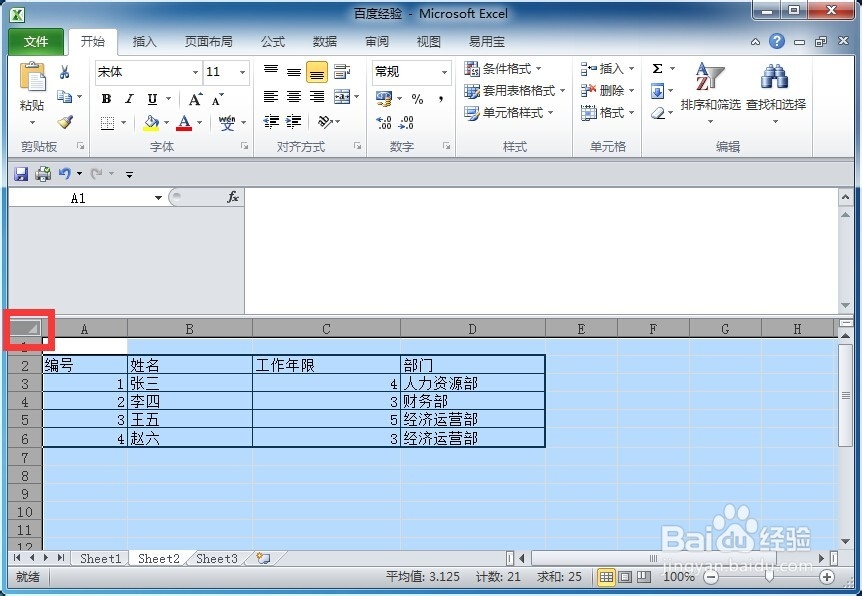Toggle Italic formatting

[129, 99]
